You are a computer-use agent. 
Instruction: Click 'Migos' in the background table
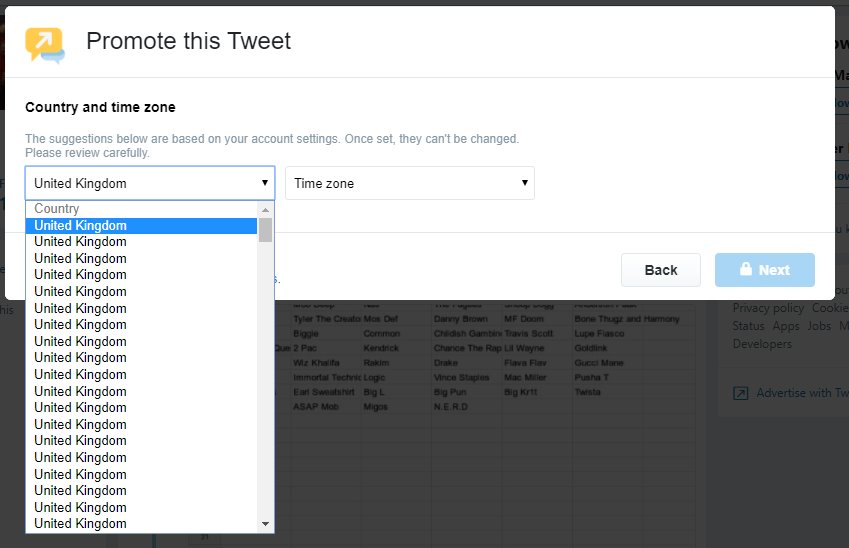375,407
